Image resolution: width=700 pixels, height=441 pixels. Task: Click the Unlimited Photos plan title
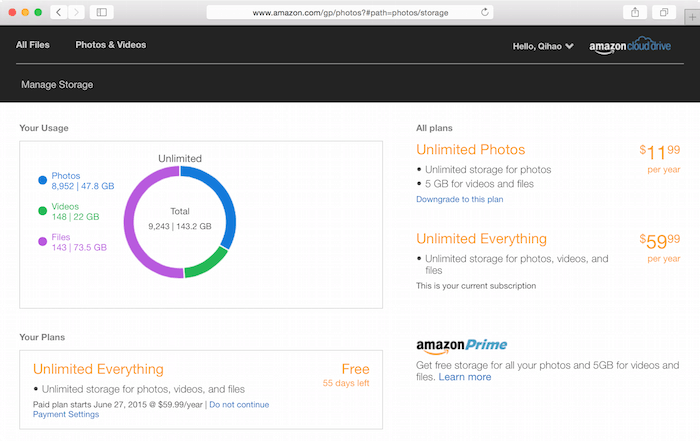471,150
